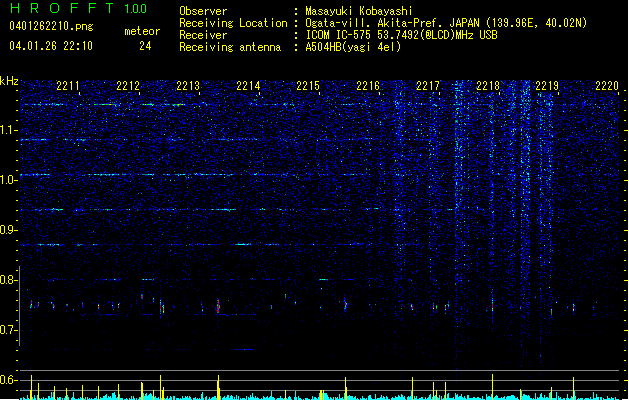Click the 0.7 frequency axis label

point(9,330)
